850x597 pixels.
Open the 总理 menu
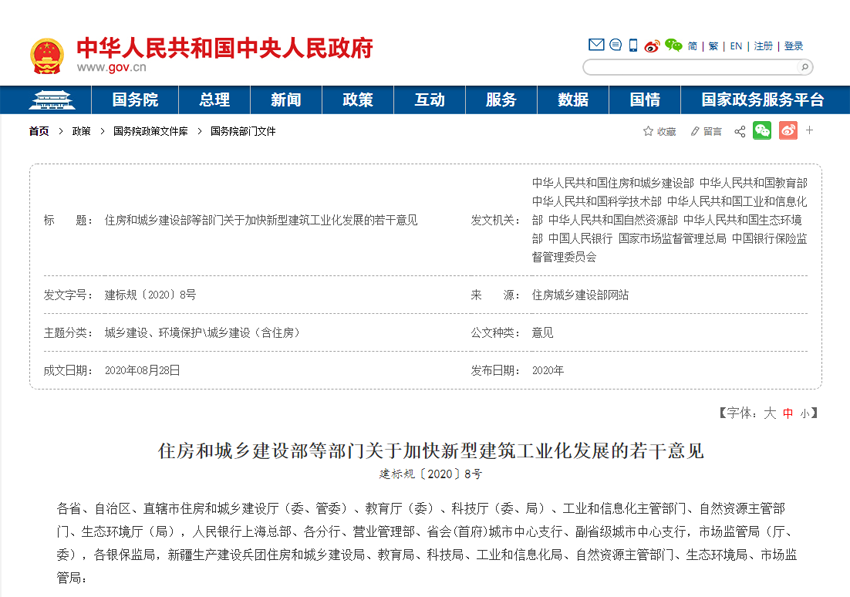(x=214, y=100)
